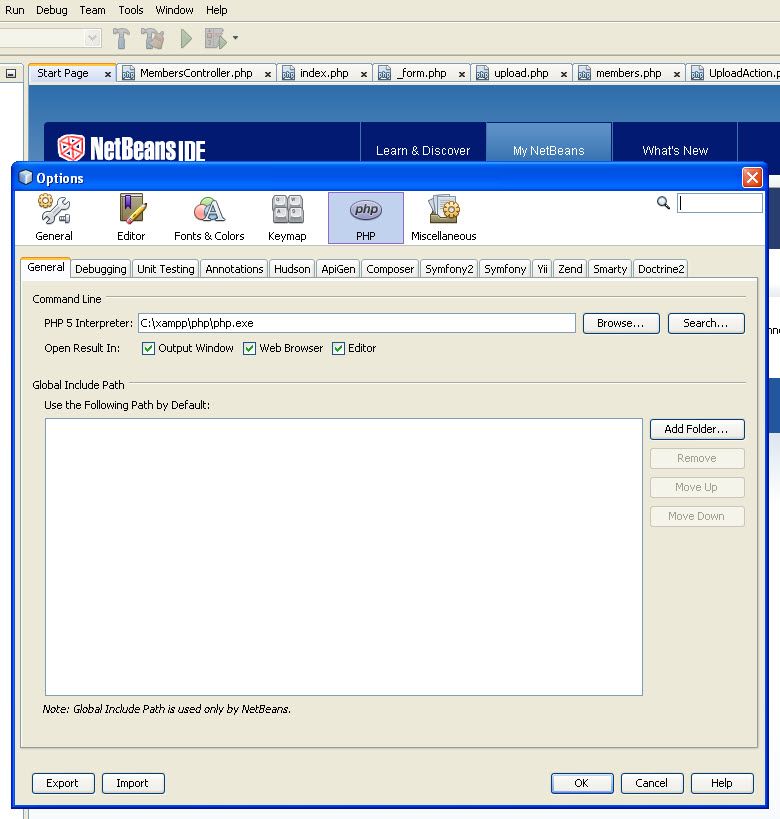780x819 pixels.
Task: Toggle the Web Browser checkbox
Action: (x=249, y=348)
